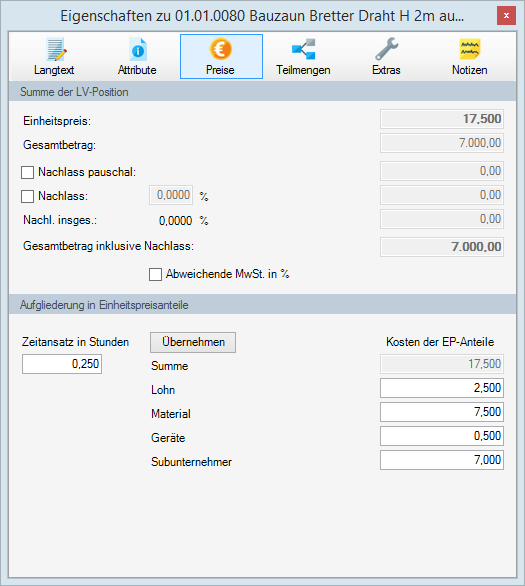The image size is (525, 586).
Task: Click the Zeitansatz in Stunden label
Action: click(x=75, y=342)
